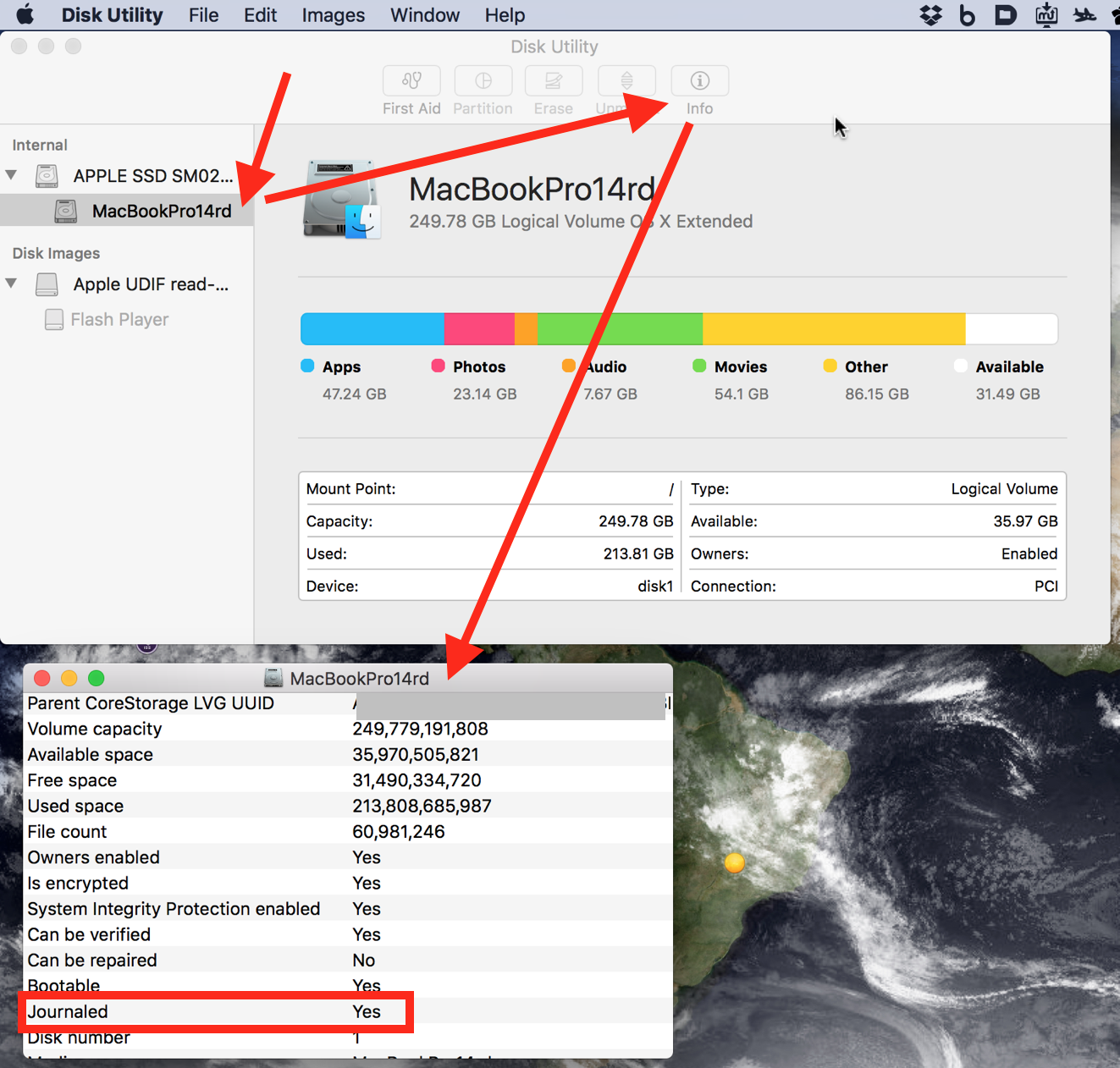Viewport: 1120px width, 1068px height.
Task: Open the Images menu
Action: coord(334,14)
